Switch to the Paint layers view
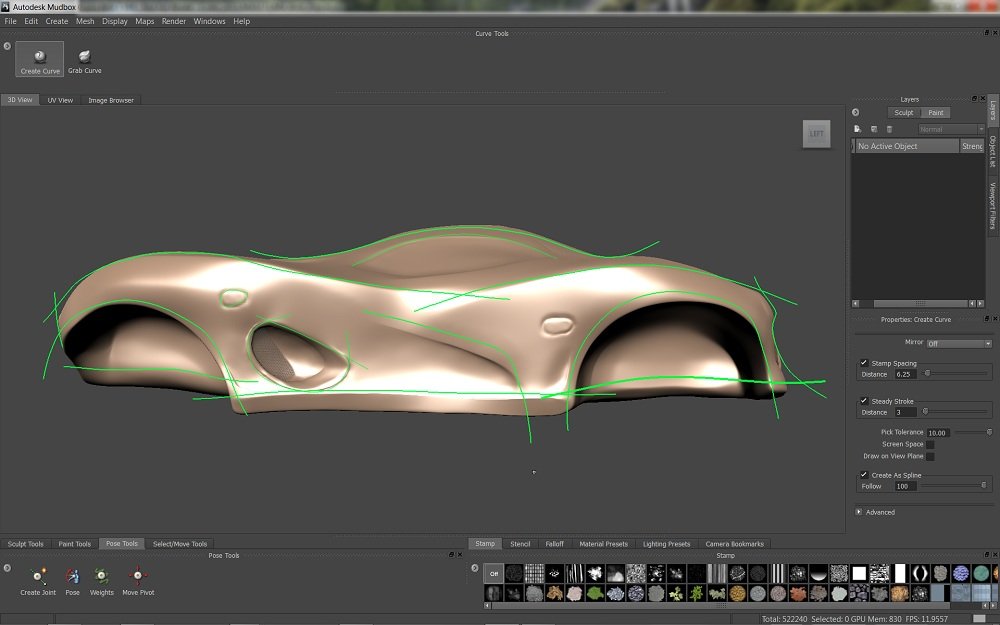Viewport: 1000px width, 625px height. click(937, 112)
